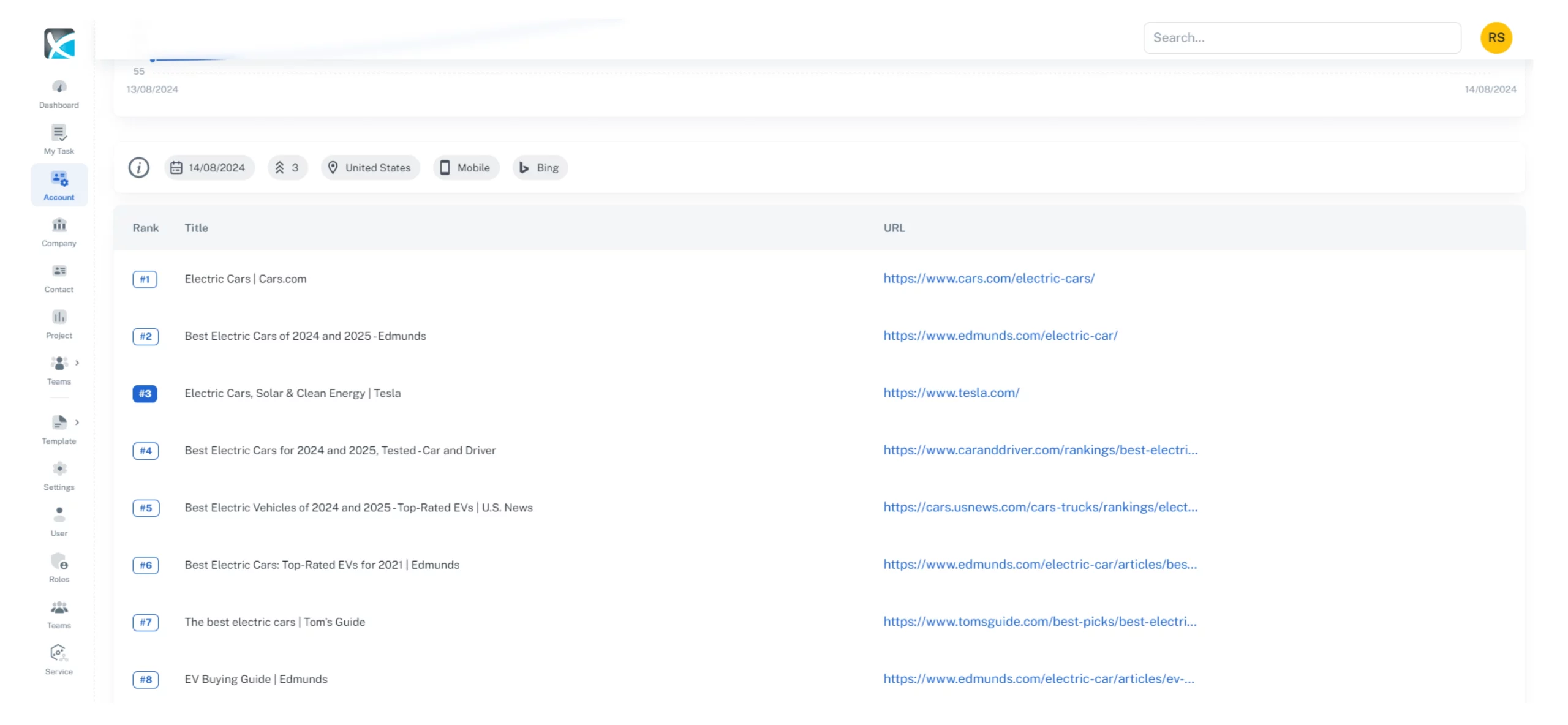The height and width of the screenshot is (725, 1568).
Task: Open the Template sidebar icon
Action: 59,423
